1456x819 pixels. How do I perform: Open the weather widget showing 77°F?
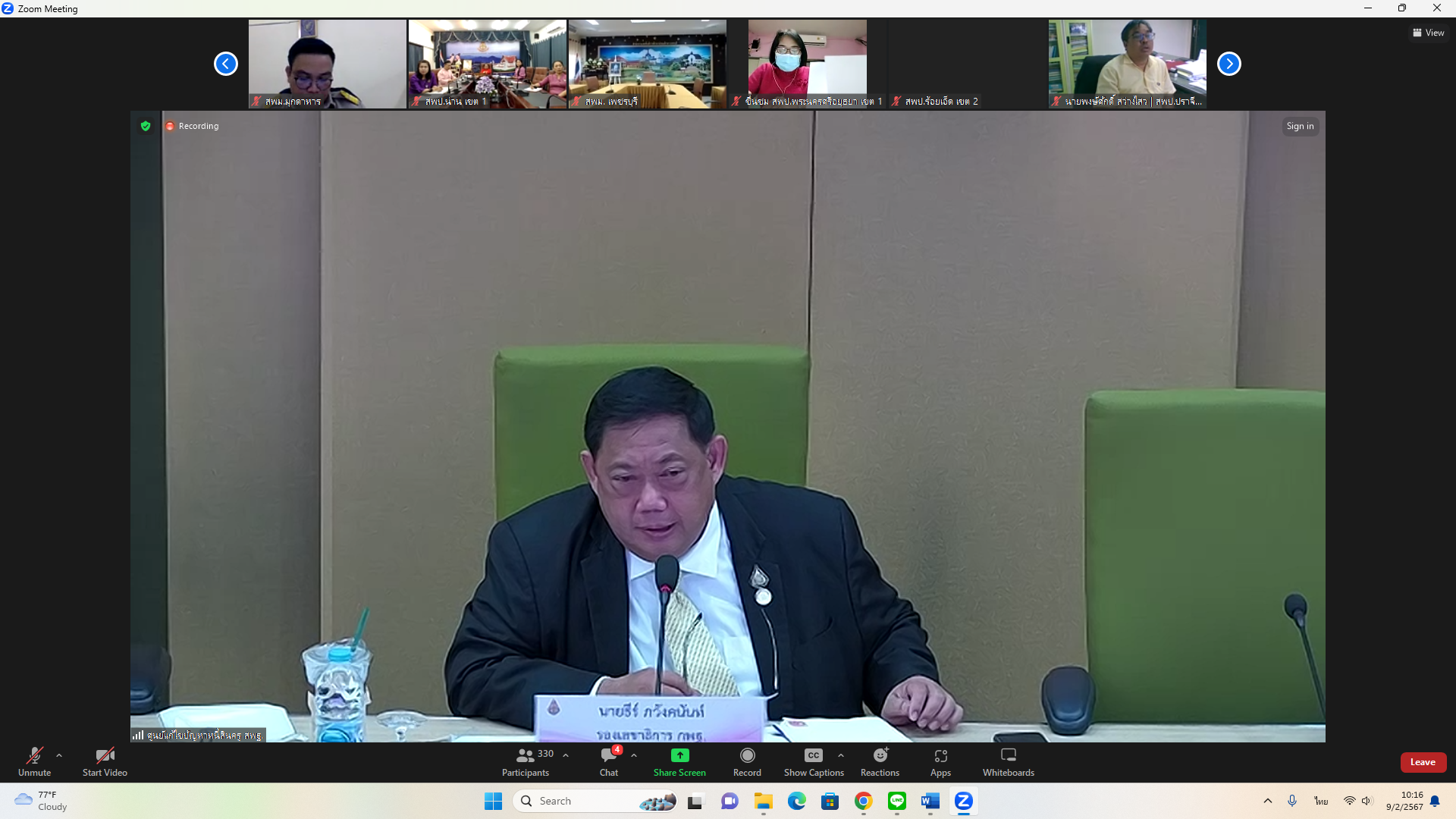point(42,801)
